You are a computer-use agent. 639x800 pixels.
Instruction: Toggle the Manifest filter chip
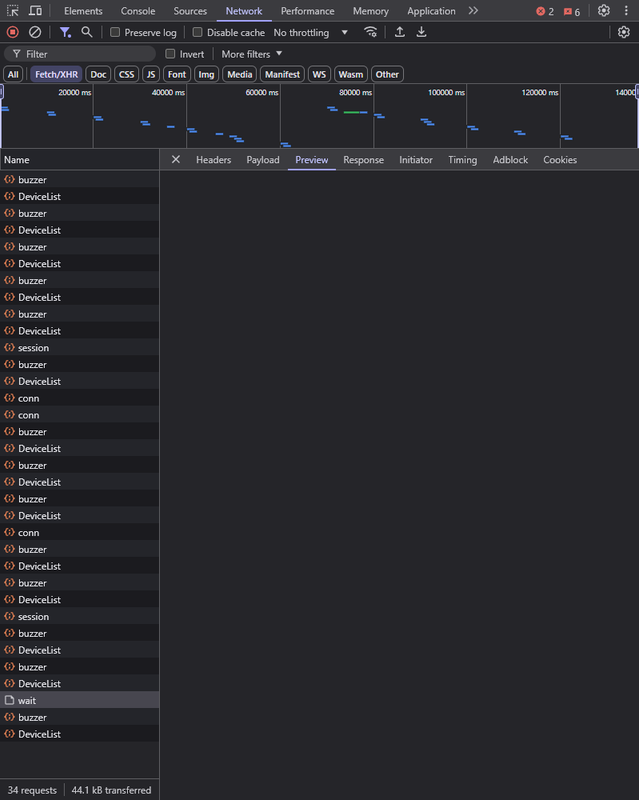282,74
